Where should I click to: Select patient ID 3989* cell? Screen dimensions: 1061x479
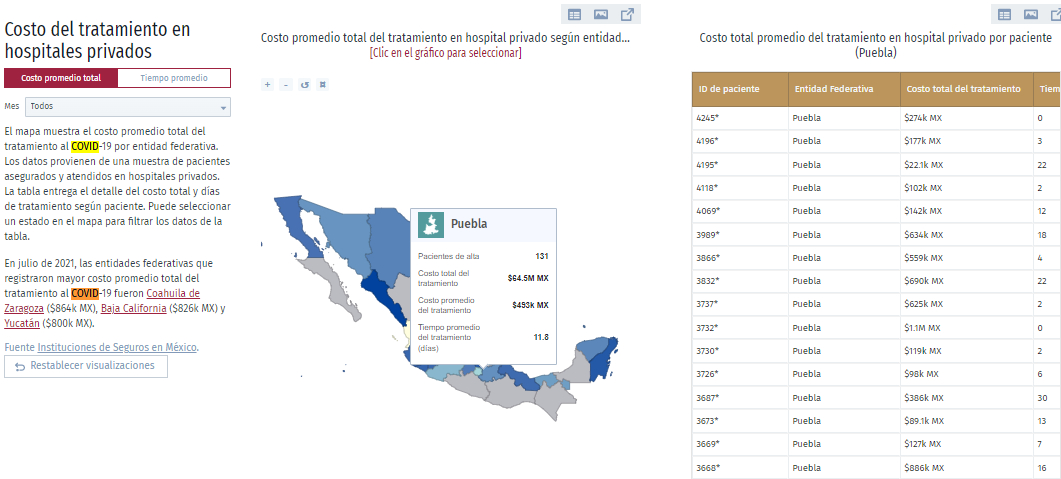coord(740,234)
